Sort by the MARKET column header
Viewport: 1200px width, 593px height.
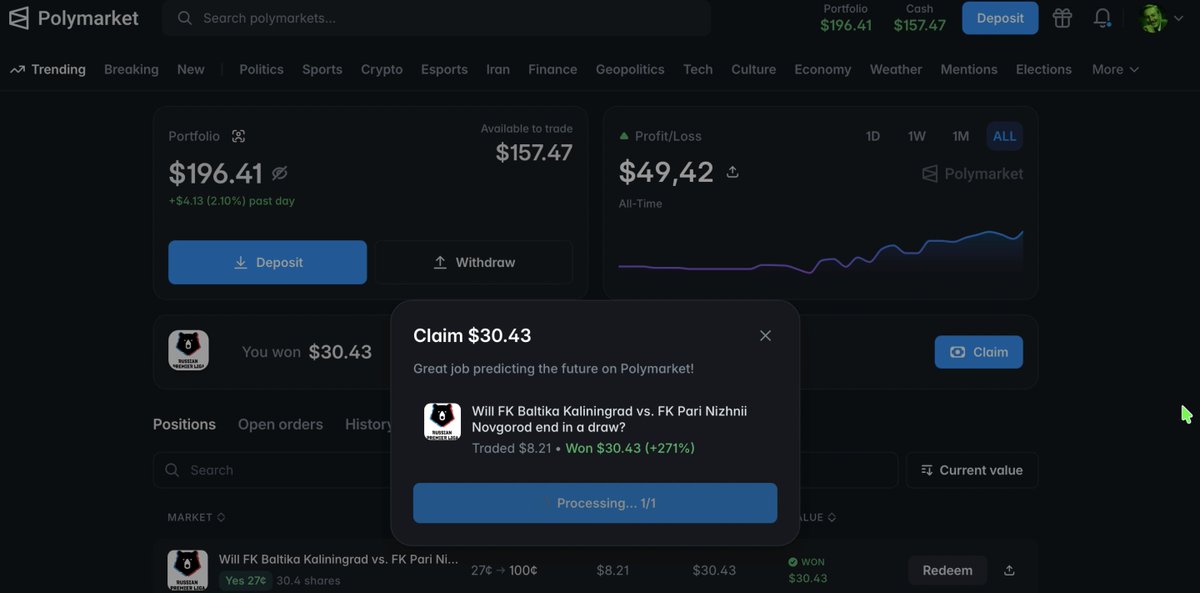pyautogui.click(x=196, y=517)
